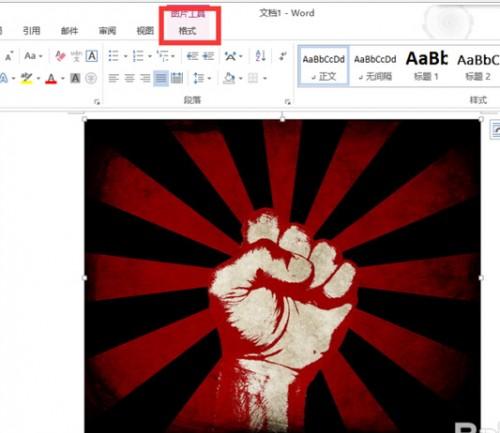500x433 pixels.
Task: Switch to the 邮件 tab
Action: (x=69, y=31)
